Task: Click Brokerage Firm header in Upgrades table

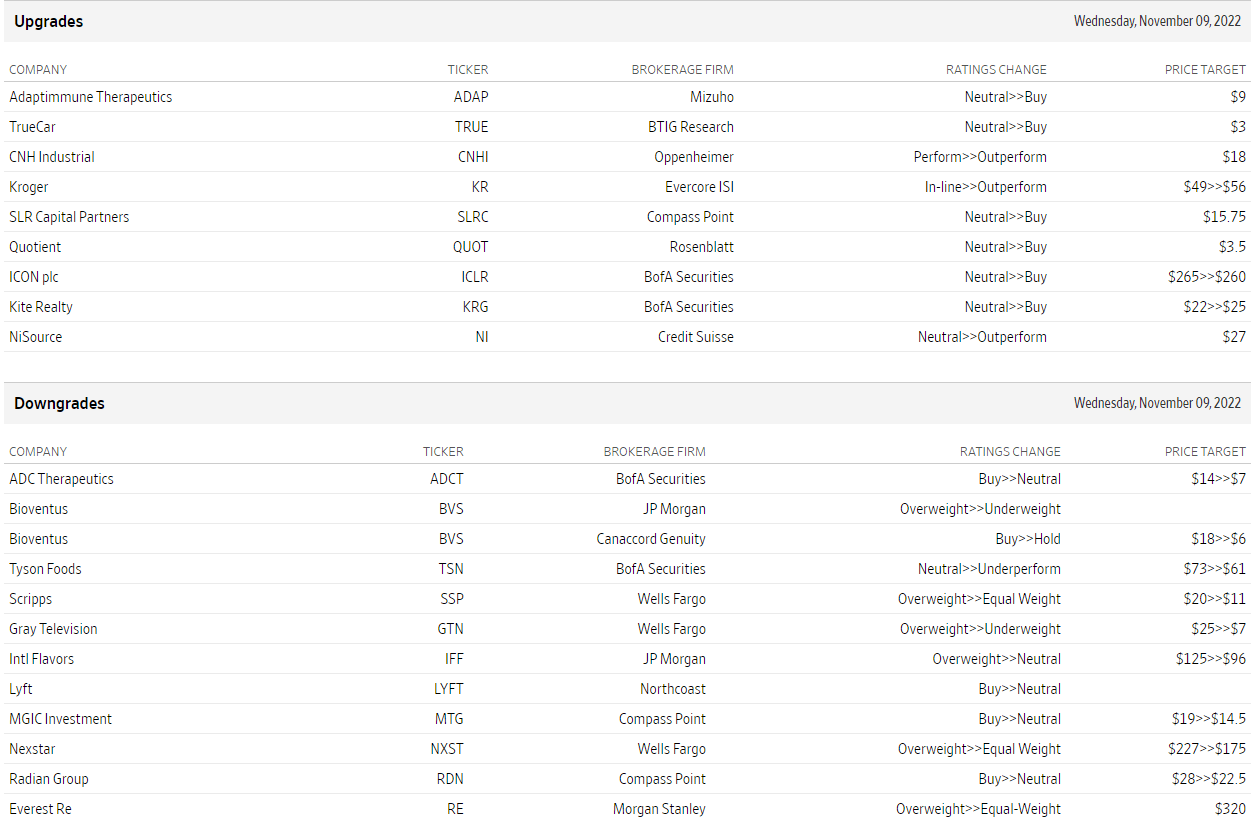Action: (x=682, y=70)
